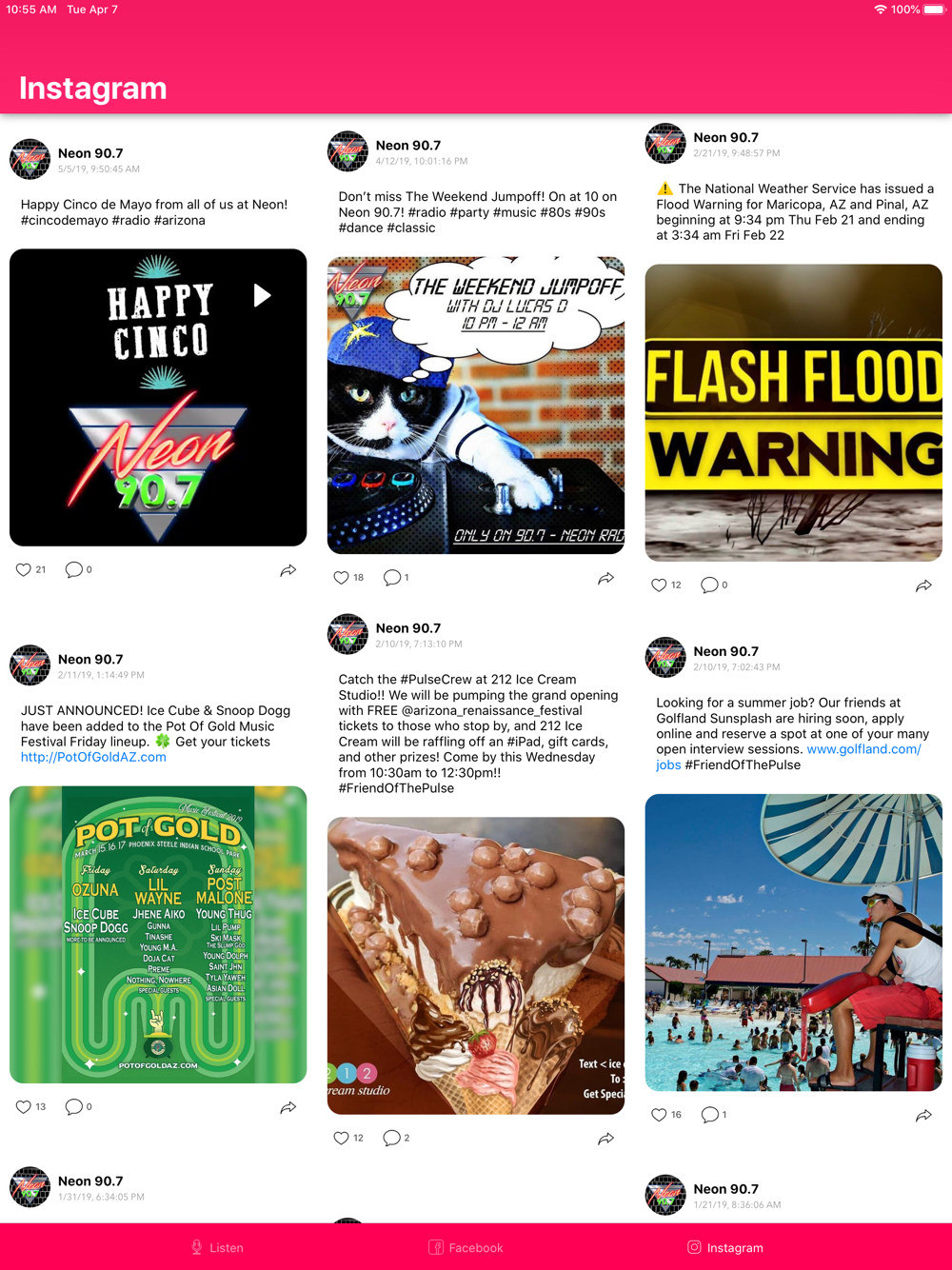Tap the heart under Flash Flood Warning
Screen dimensions: 952x1270
(x=659, y=585)
